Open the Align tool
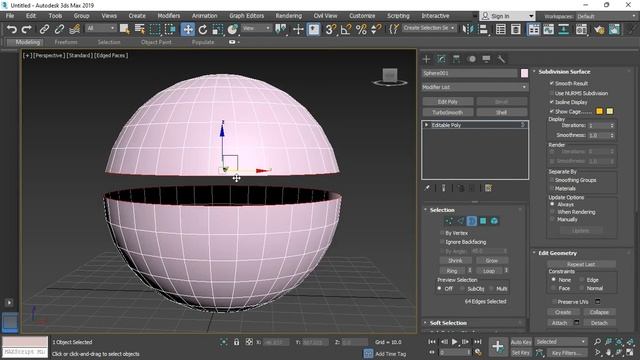This screenshot has width=640, height=360. click(483, 29)
